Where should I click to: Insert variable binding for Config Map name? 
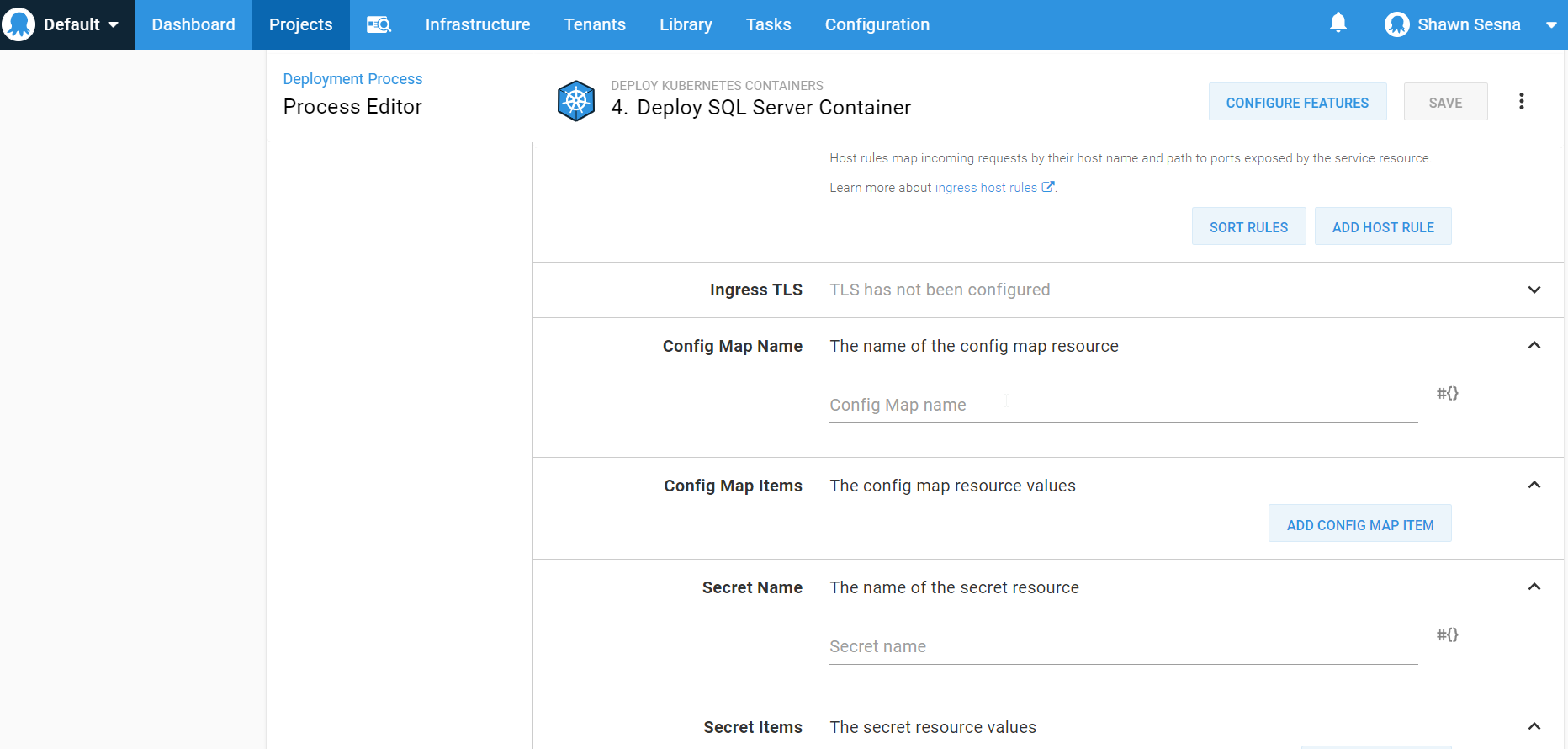[1447, 393]
